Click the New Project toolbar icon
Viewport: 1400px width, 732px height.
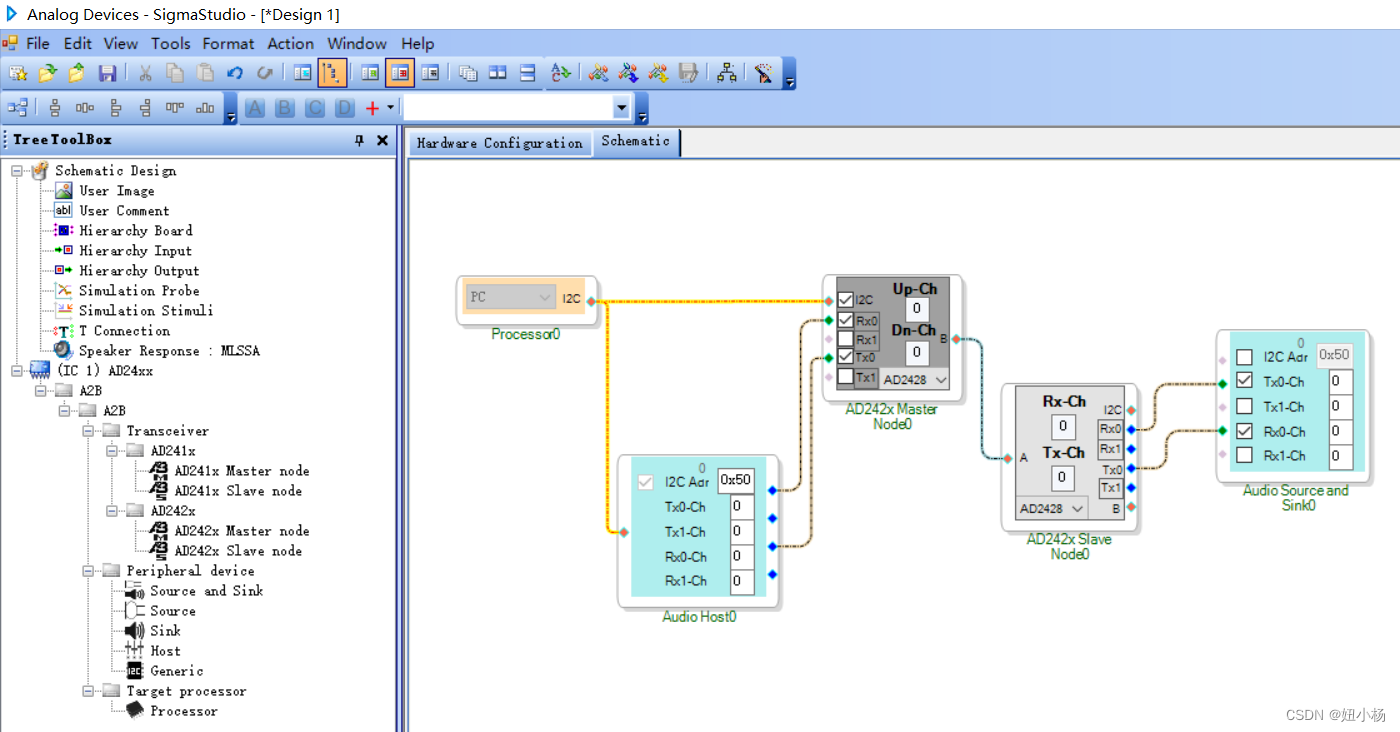[x=17, y=73]
